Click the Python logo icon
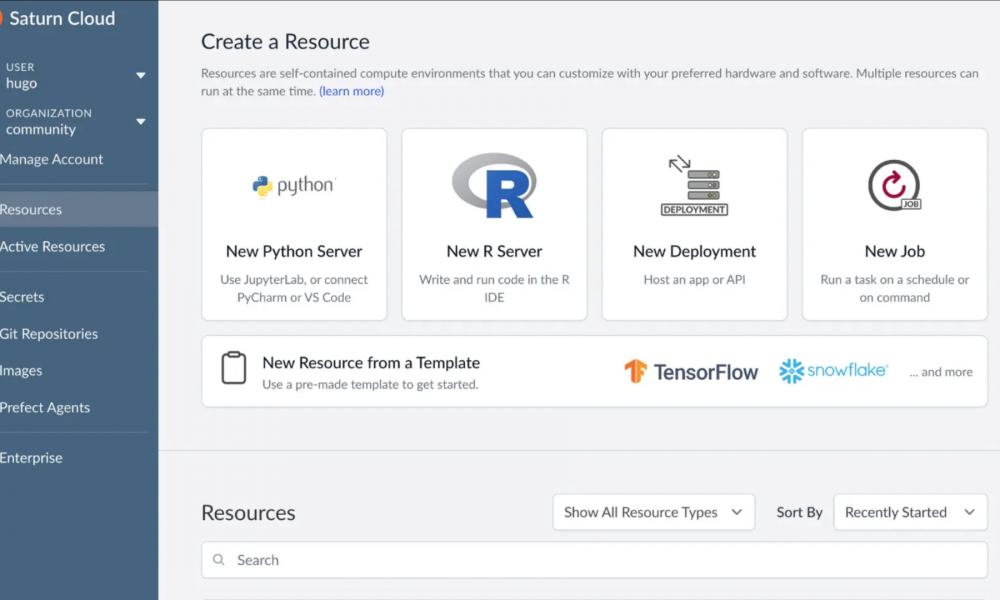 294,186
